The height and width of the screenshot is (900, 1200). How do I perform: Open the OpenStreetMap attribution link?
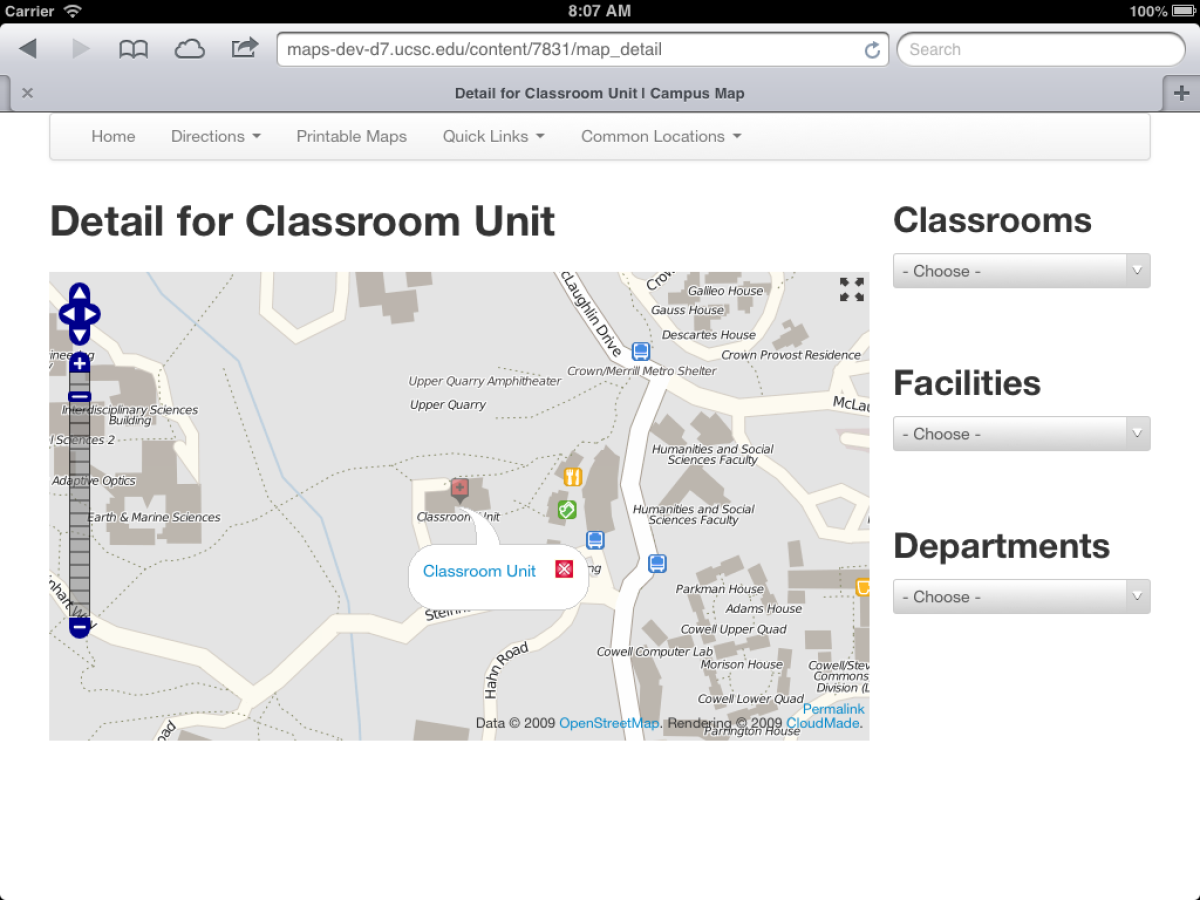coord(608,723)
